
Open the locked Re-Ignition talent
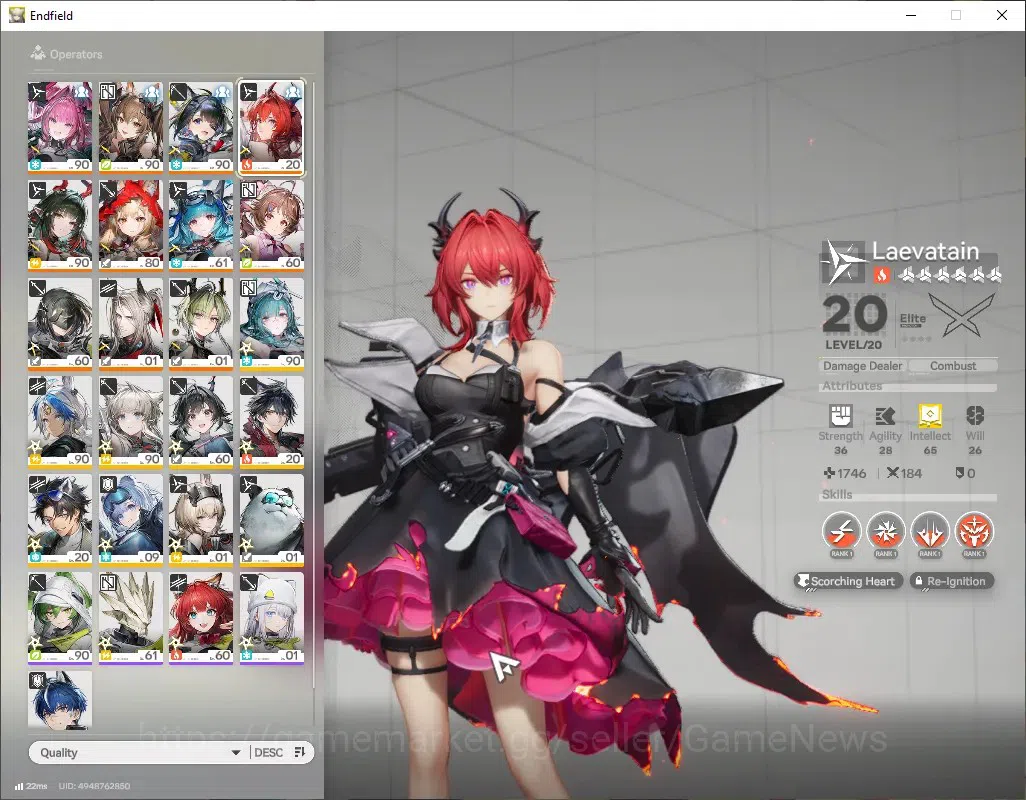coord(952,581)
